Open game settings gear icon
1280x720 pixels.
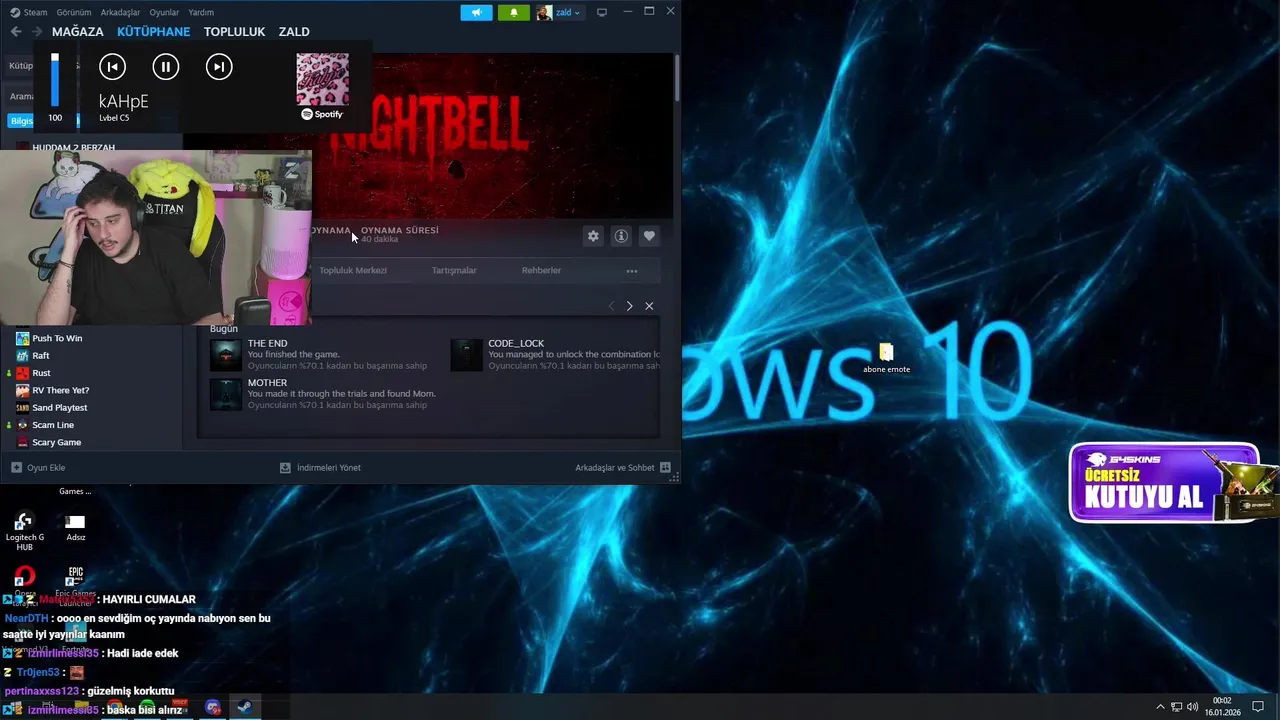(x=593, y=236)
